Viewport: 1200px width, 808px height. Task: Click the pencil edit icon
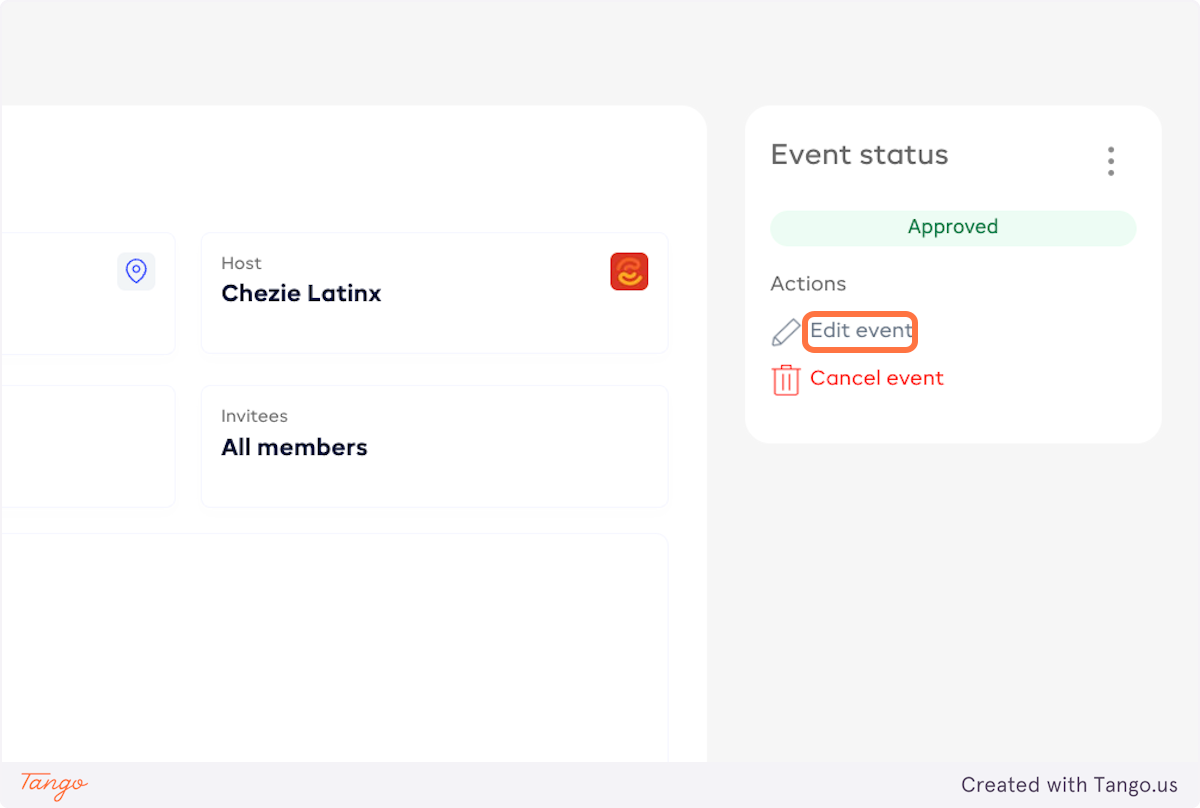click(x=786, y=332)
